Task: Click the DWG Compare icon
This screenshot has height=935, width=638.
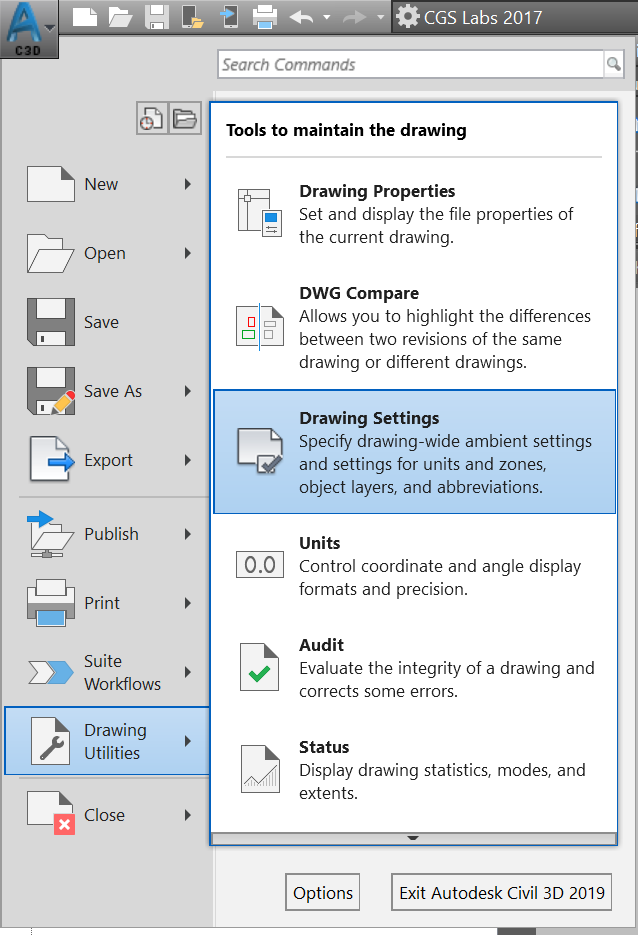Action: (x=260, y=327)
